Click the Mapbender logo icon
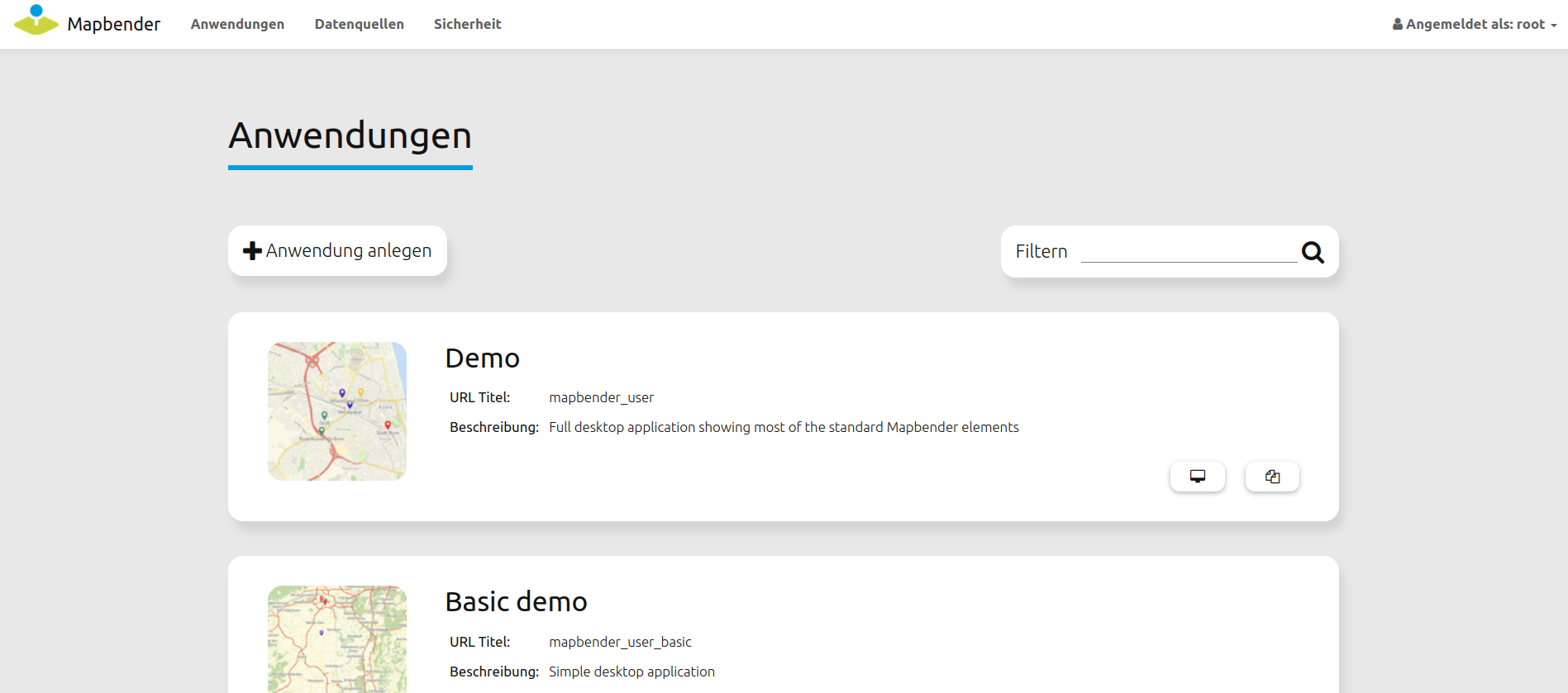Screen dimensions: 1568x693 [36, 21]
